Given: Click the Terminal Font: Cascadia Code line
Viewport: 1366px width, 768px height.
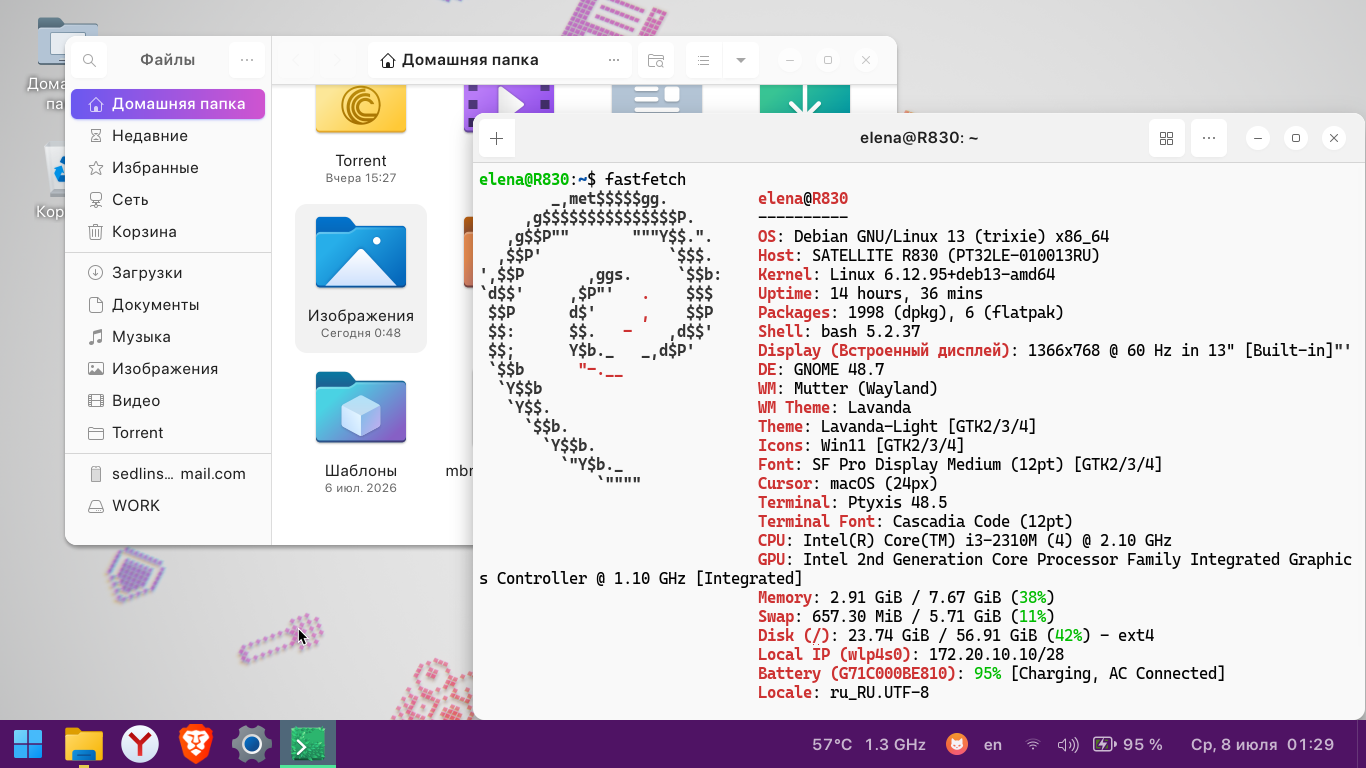Looking at the screenshot, I should [x=915, y=522].
